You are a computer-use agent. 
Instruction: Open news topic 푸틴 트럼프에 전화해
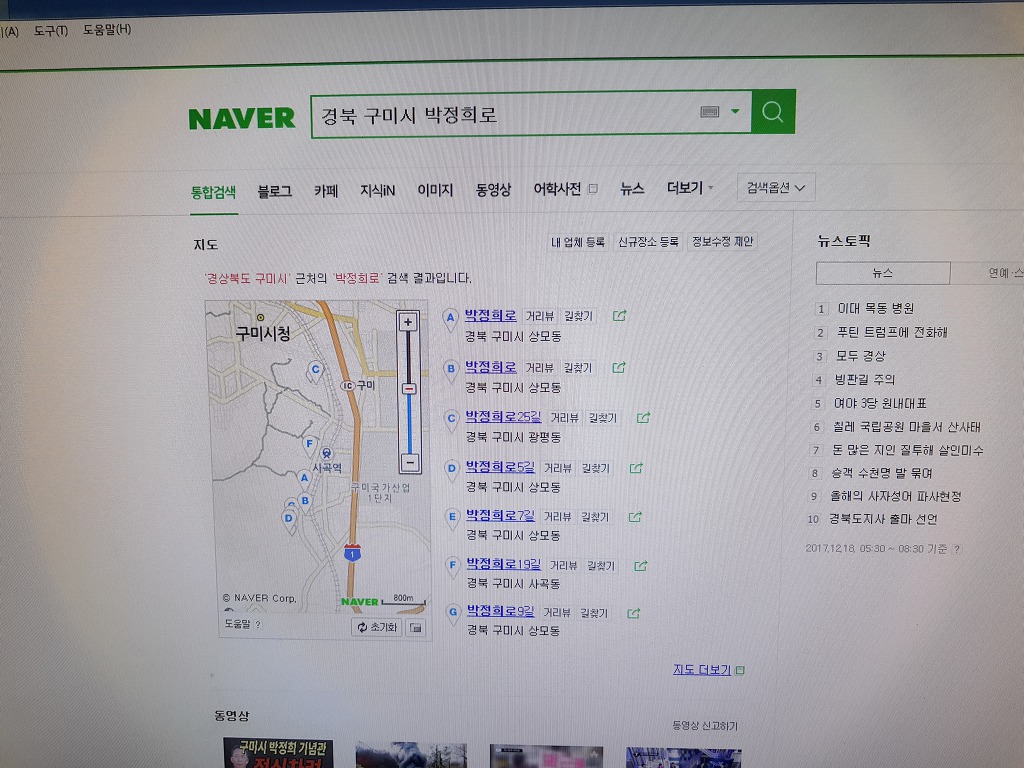892,332
